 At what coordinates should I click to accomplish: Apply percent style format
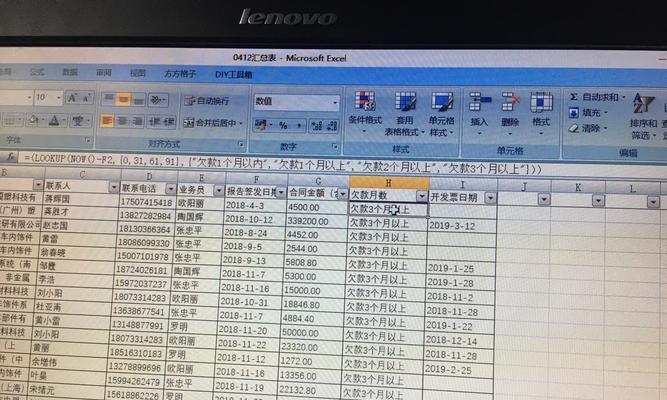click(284, 126)
